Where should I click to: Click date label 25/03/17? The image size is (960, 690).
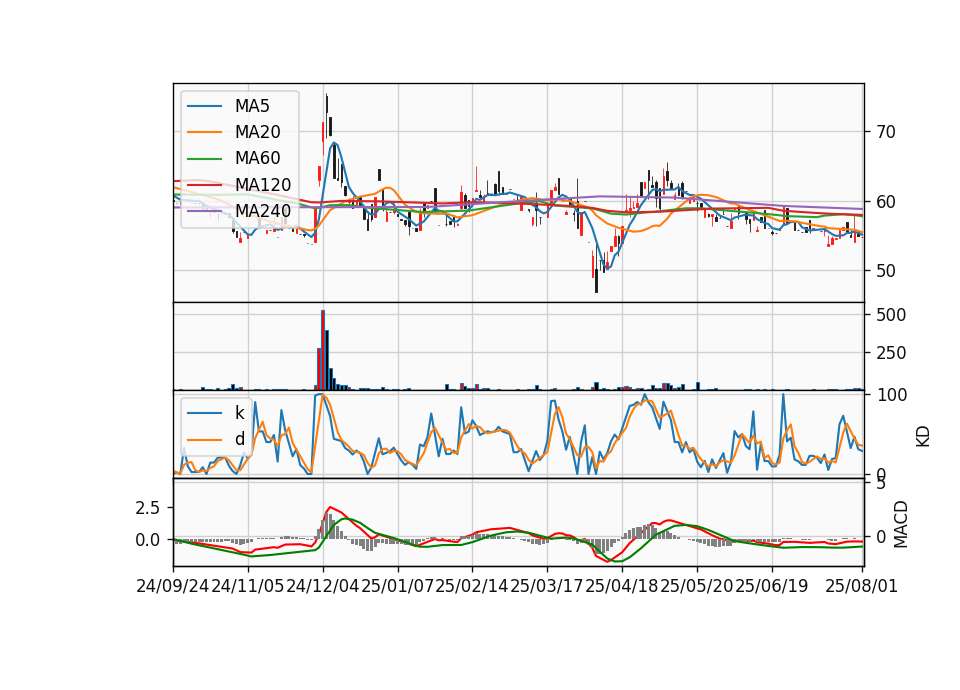coord(547,587)
